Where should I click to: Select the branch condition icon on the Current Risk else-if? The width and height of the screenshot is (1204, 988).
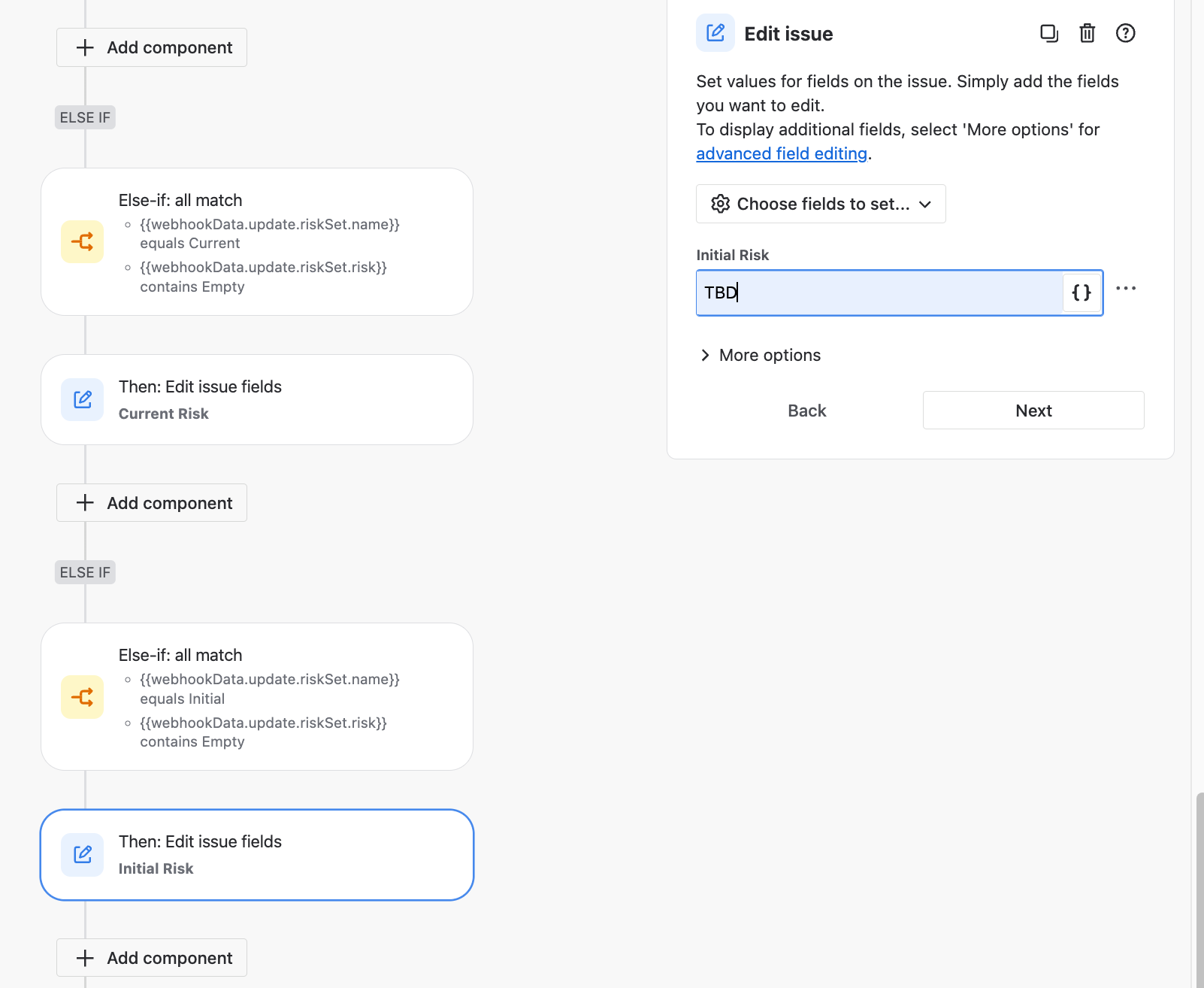pyautogui.click(x=82, y=241)
